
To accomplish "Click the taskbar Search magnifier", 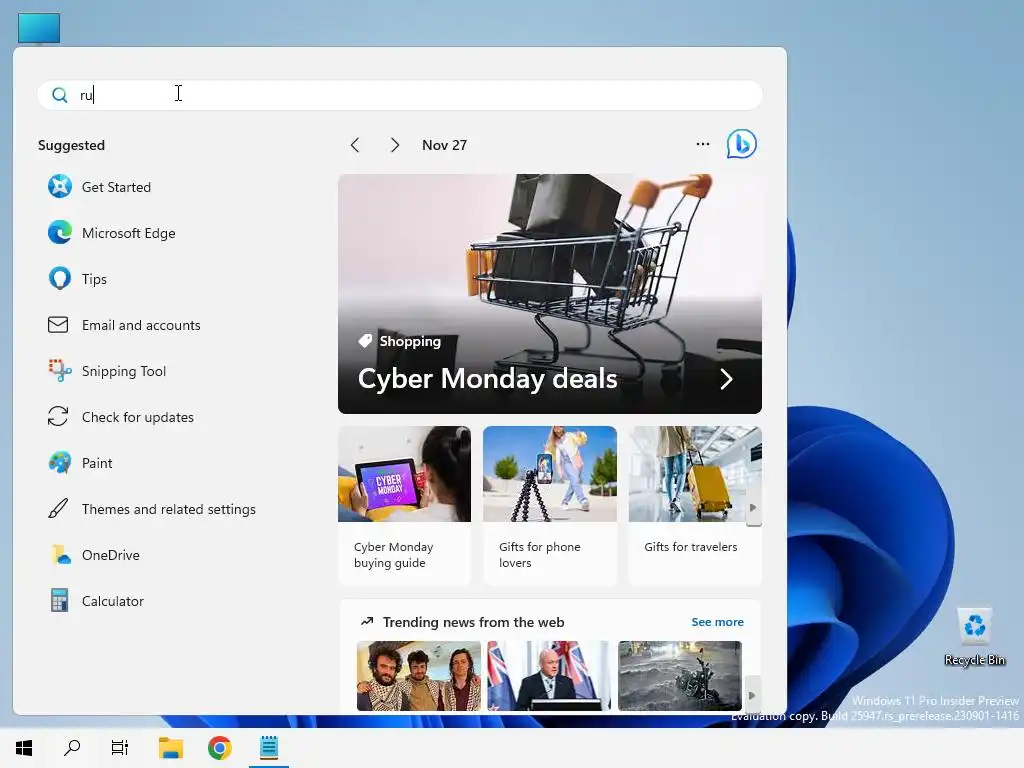I will [72, 747].
